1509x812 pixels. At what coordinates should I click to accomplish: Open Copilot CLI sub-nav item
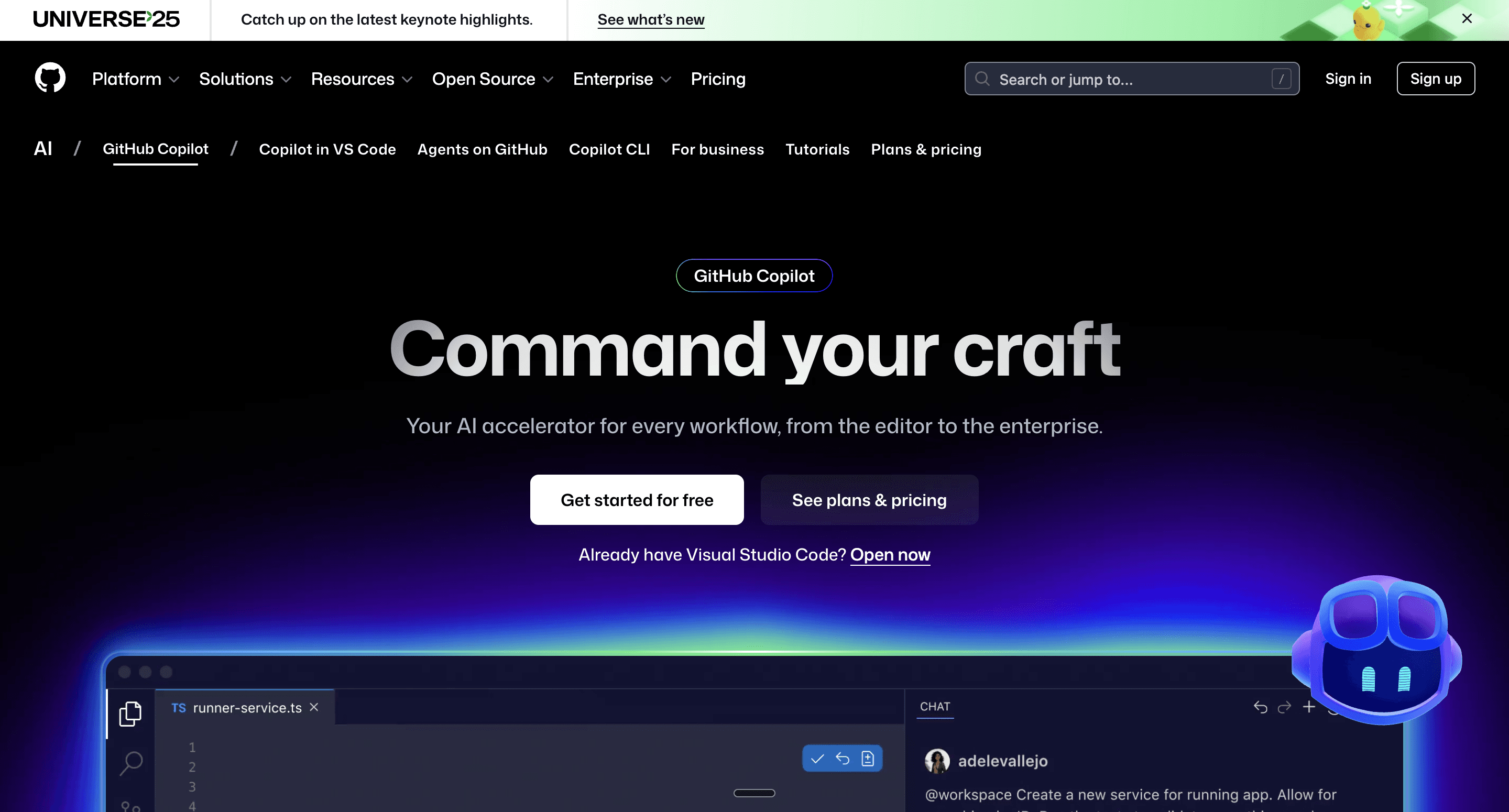click(609, 149)
